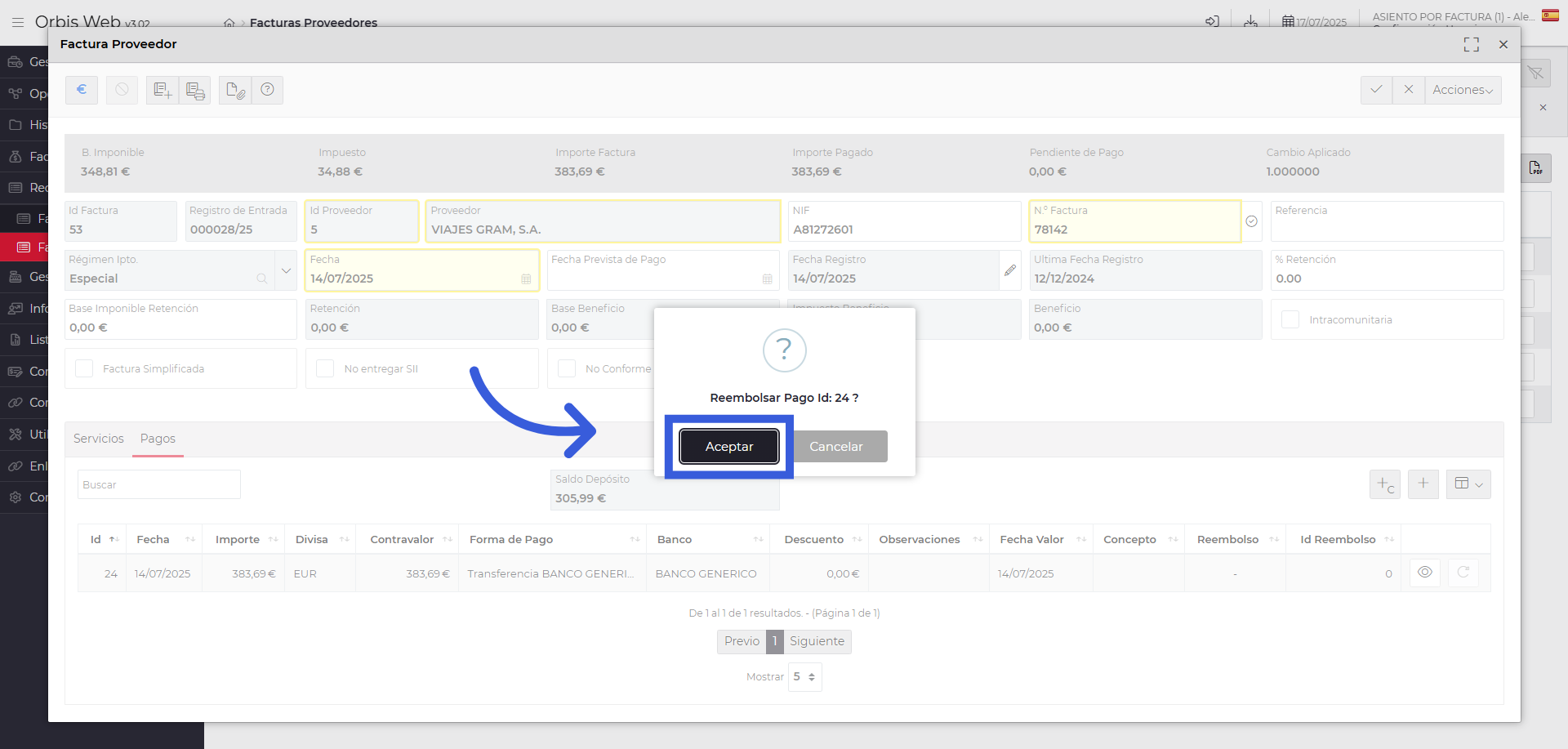Image resolution: width=1568 pixels, height=749 pixels.
Task: Check the Intracomunitaria checkbox
Action: click(x=1290, y=320)
